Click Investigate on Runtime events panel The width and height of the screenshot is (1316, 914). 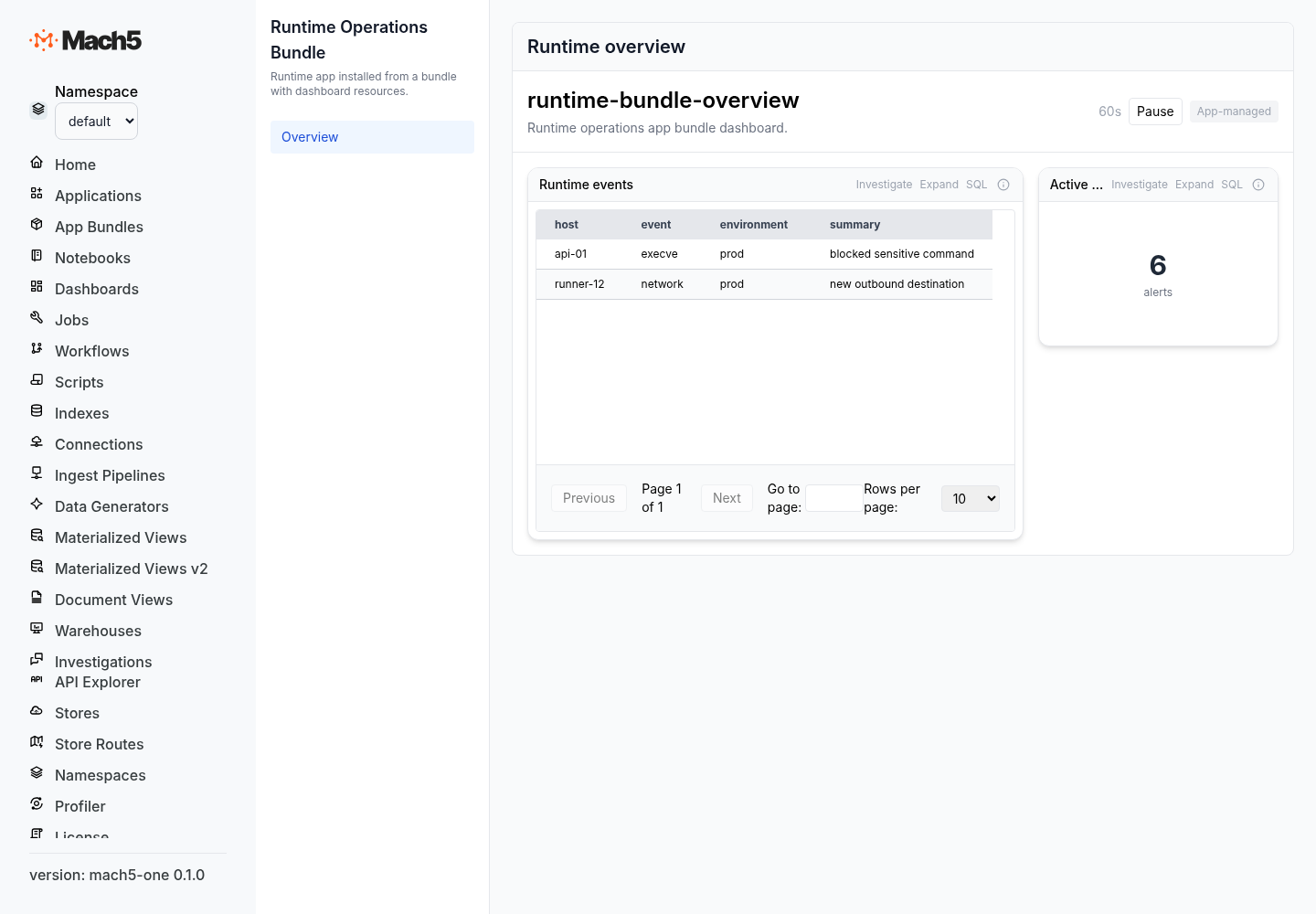click(x=884, y=185)
